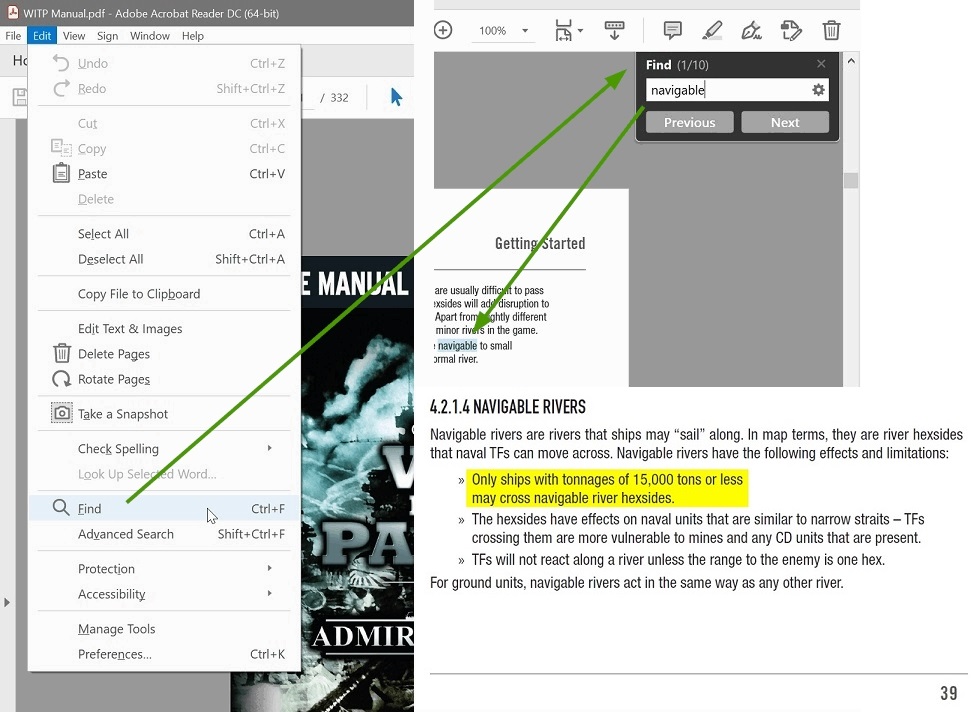
Task: Open the Help menu
Action: 193,36
